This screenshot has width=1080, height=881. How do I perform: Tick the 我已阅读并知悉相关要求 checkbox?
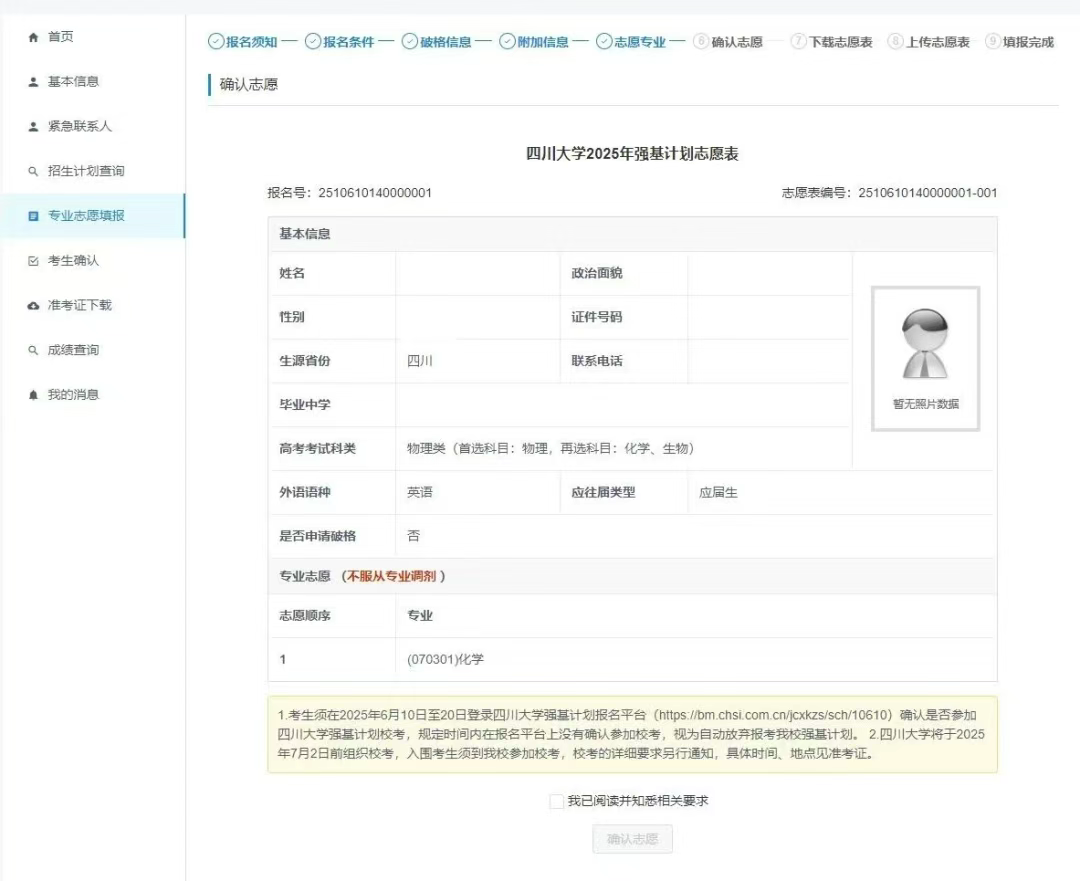pyautogui.click(x=557, y=801)
